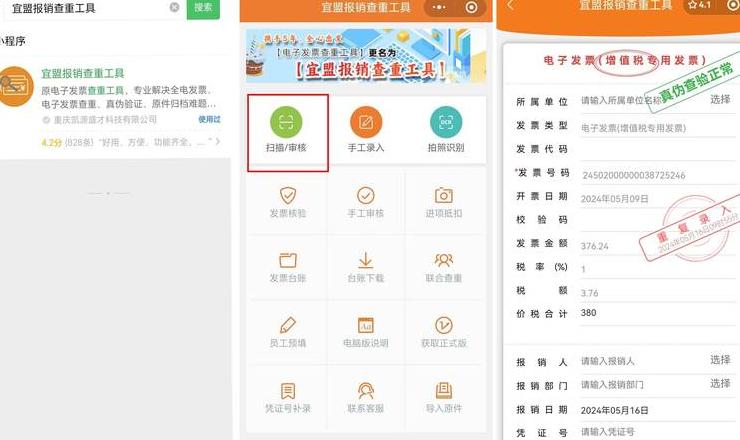Choose 所属单位 via 选择 link
The height and width of the screenshot is (440, 740).
point(720,99)
